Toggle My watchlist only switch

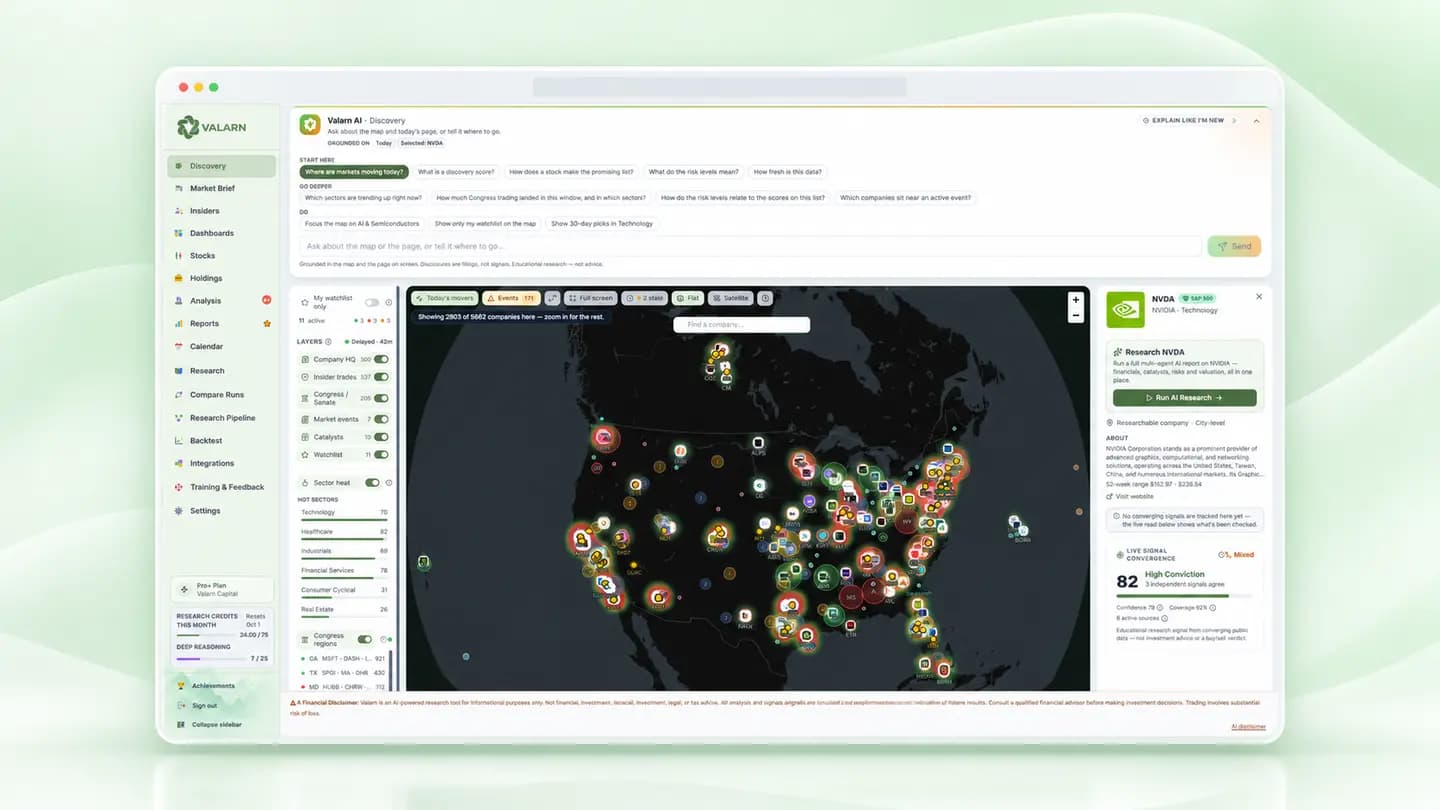[x=372, y=302]
